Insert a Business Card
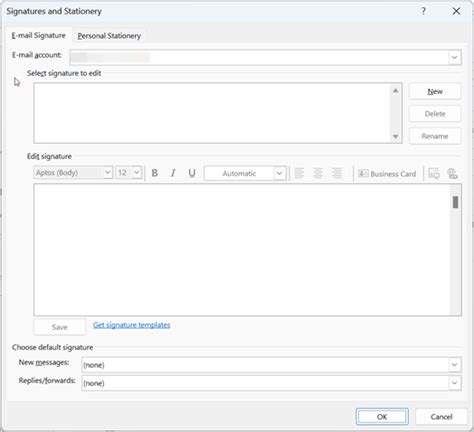The width and height of the screenshot is (474, 432). [x=387, y=174]
